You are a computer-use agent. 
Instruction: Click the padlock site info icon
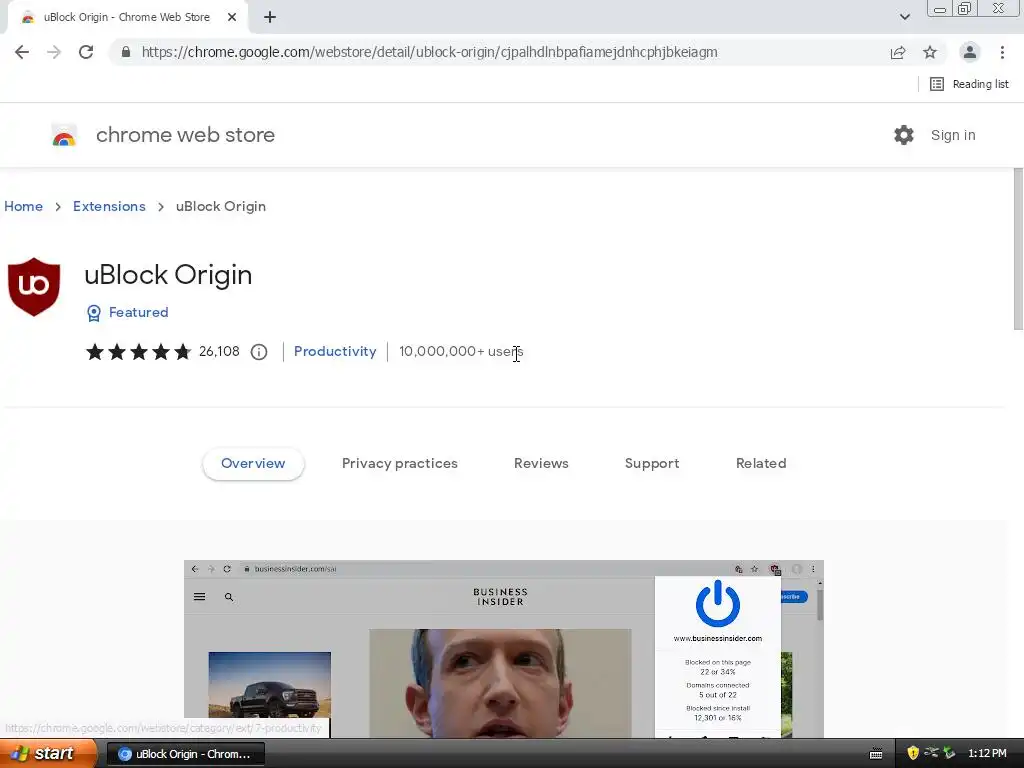pos(126,52)
